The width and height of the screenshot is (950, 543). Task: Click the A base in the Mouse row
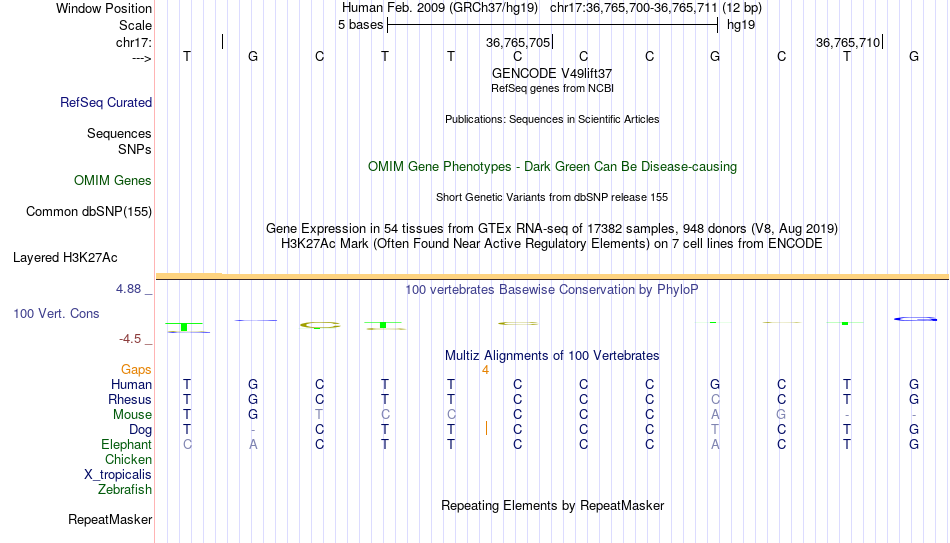[716, 415]
